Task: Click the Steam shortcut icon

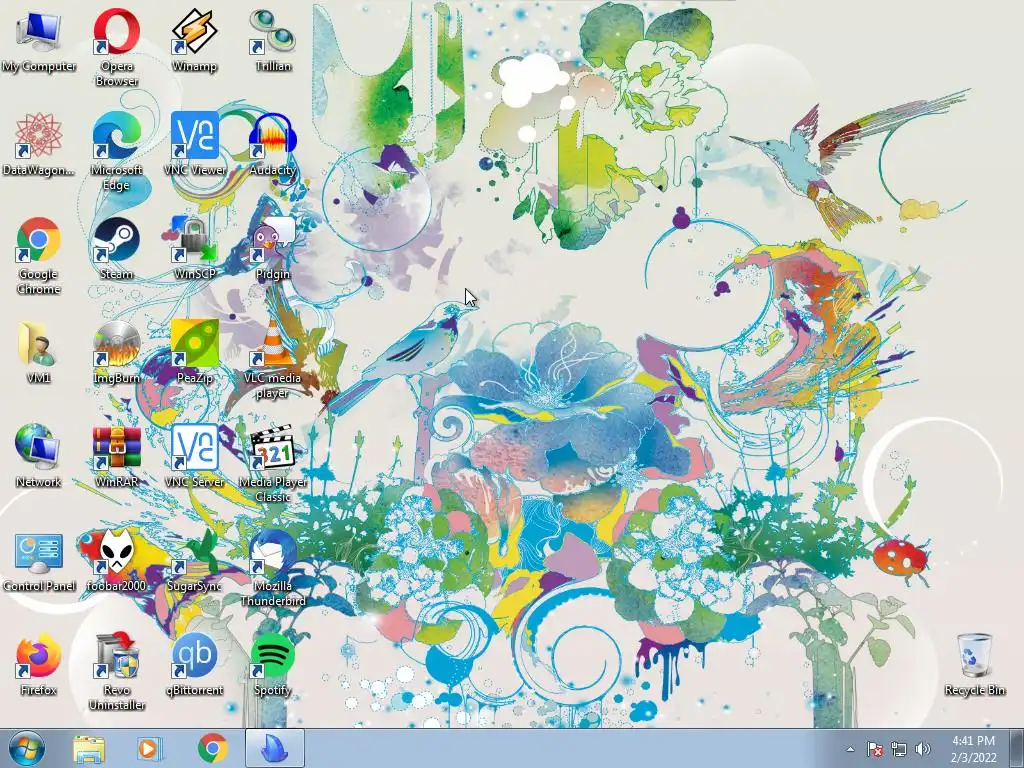Action: [116, 248]
